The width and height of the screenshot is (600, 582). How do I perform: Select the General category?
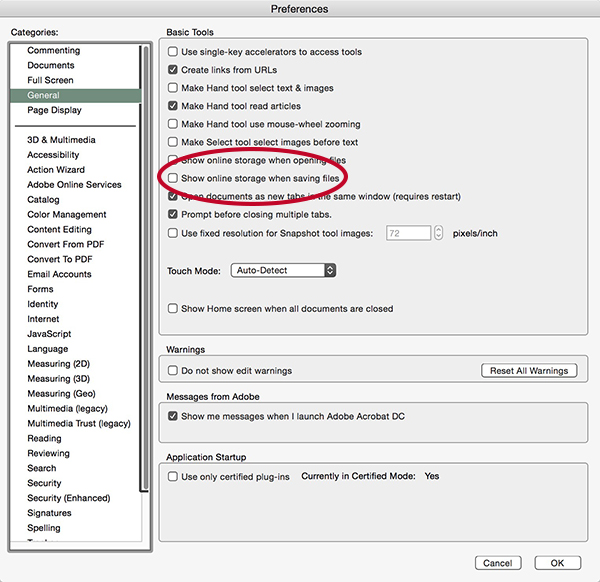click(75, 95)
